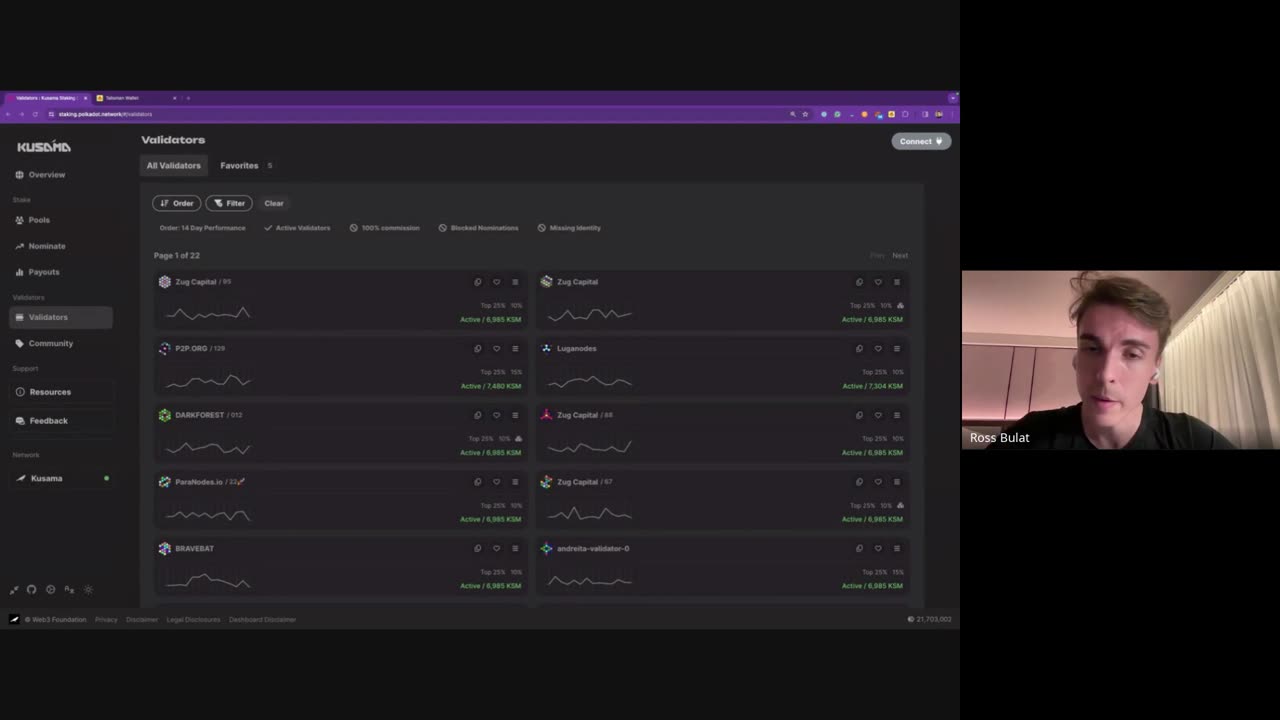Click the Blocked Nominations filter tag
The height and width of the screenshot is (720, 1280).
478,228
